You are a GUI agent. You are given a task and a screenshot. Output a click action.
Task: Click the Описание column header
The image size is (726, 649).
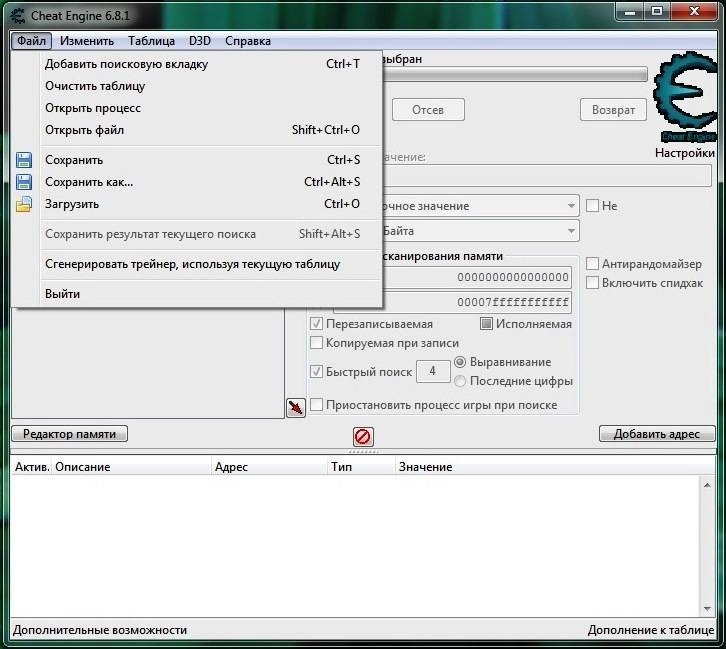tap(132, 467)
